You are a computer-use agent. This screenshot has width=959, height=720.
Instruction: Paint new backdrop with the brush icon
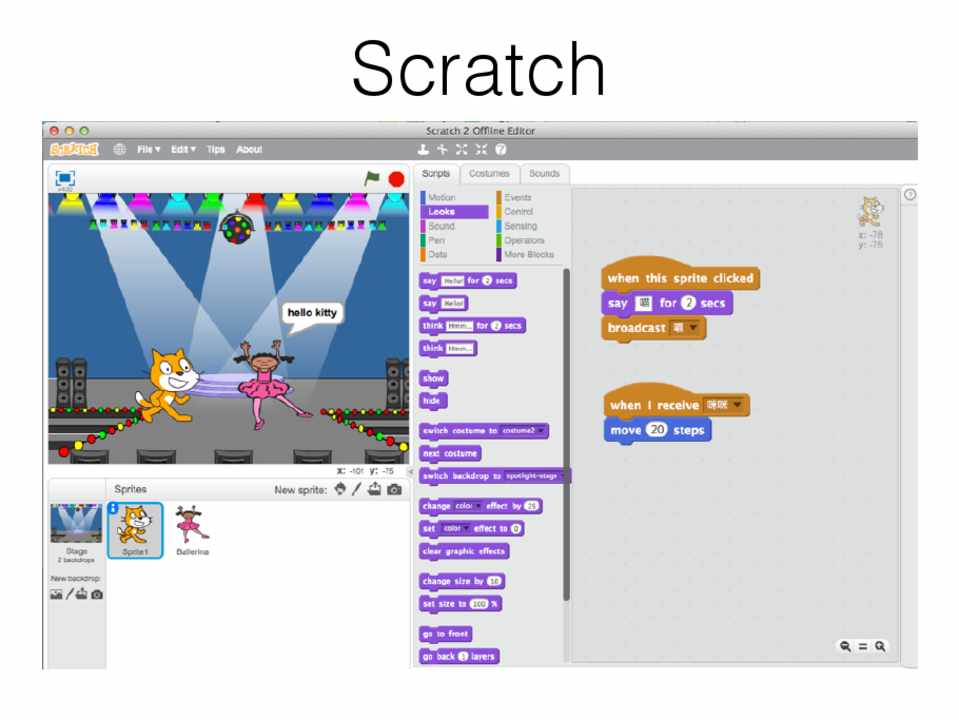pos(69,594)
